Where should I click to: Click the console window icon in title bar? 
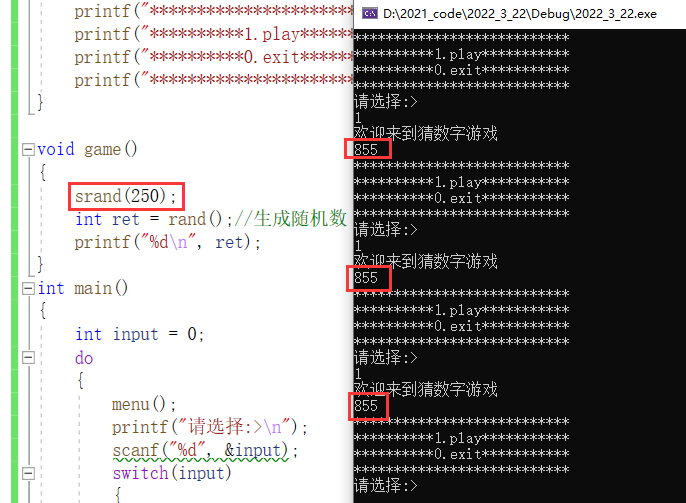370,14
